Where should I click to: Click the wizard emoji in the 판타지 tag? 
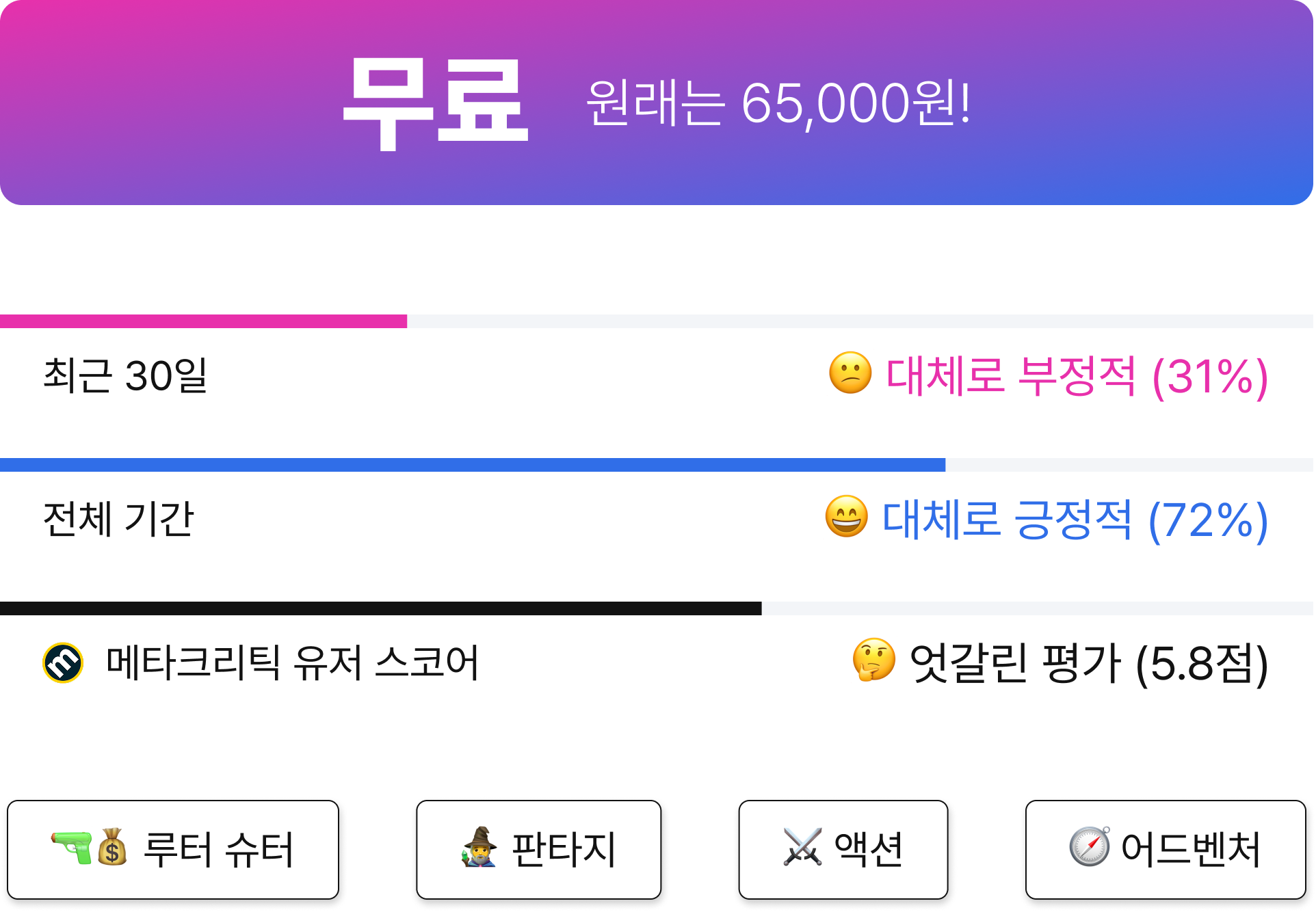point(479,847)
